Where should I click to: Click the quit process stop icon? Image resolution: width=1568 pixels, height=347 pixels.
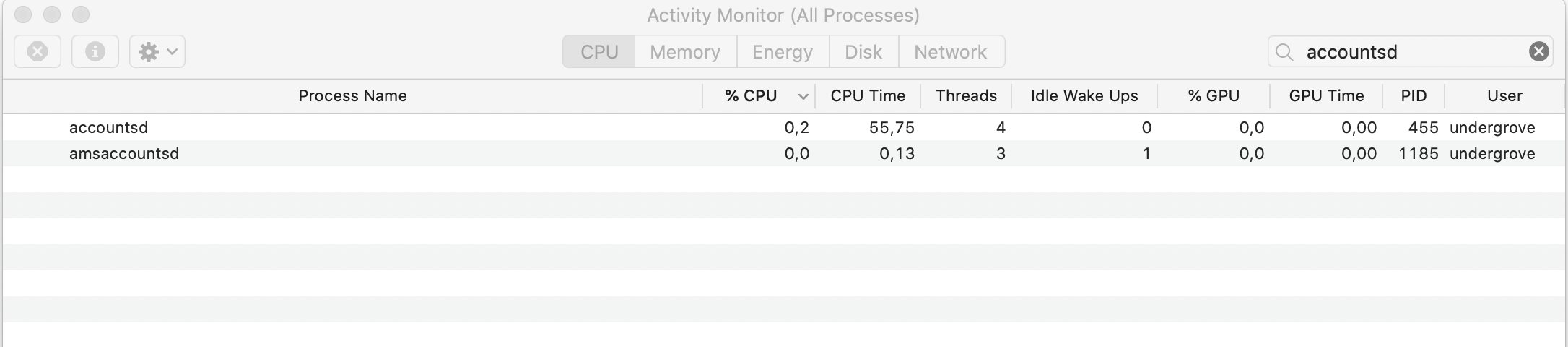(x=38, y=52)
